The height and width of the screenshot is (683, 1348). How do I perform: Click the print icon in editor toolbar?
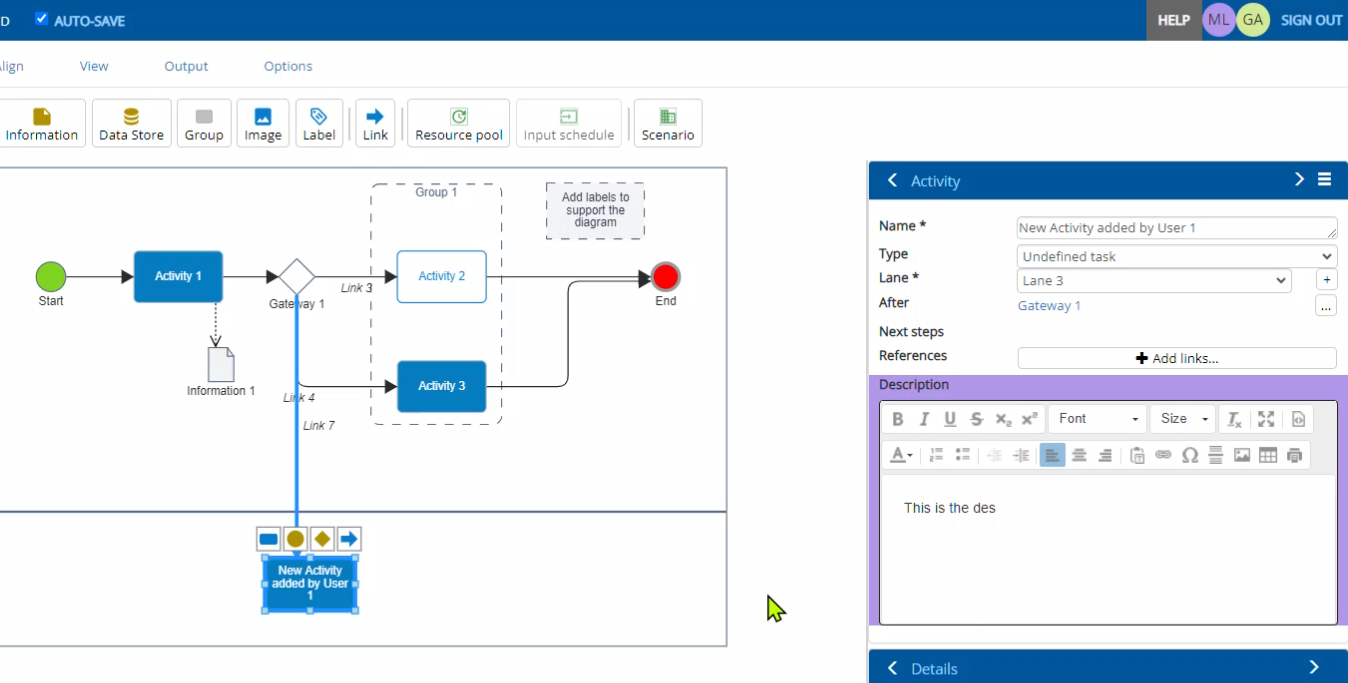pyautogui.click(x=1295, y=455)
